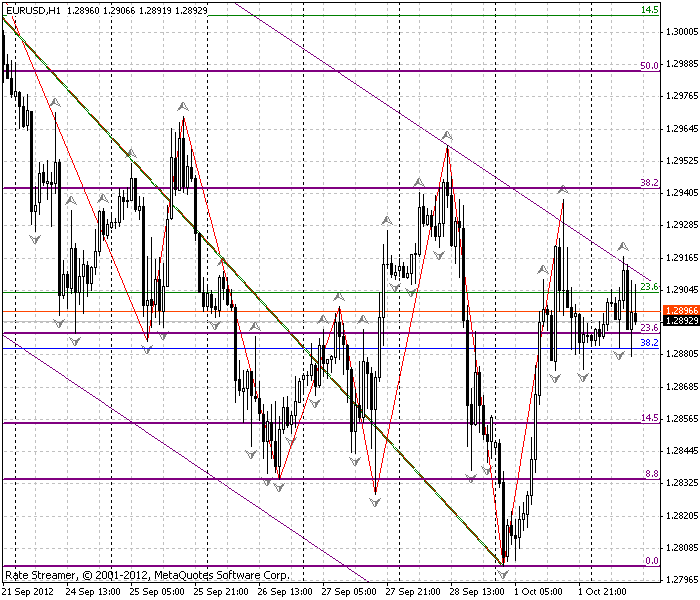Viewport: 700px width, 600px height.
Task: Click price axis value 1.29885
Action: click(682, 64)
